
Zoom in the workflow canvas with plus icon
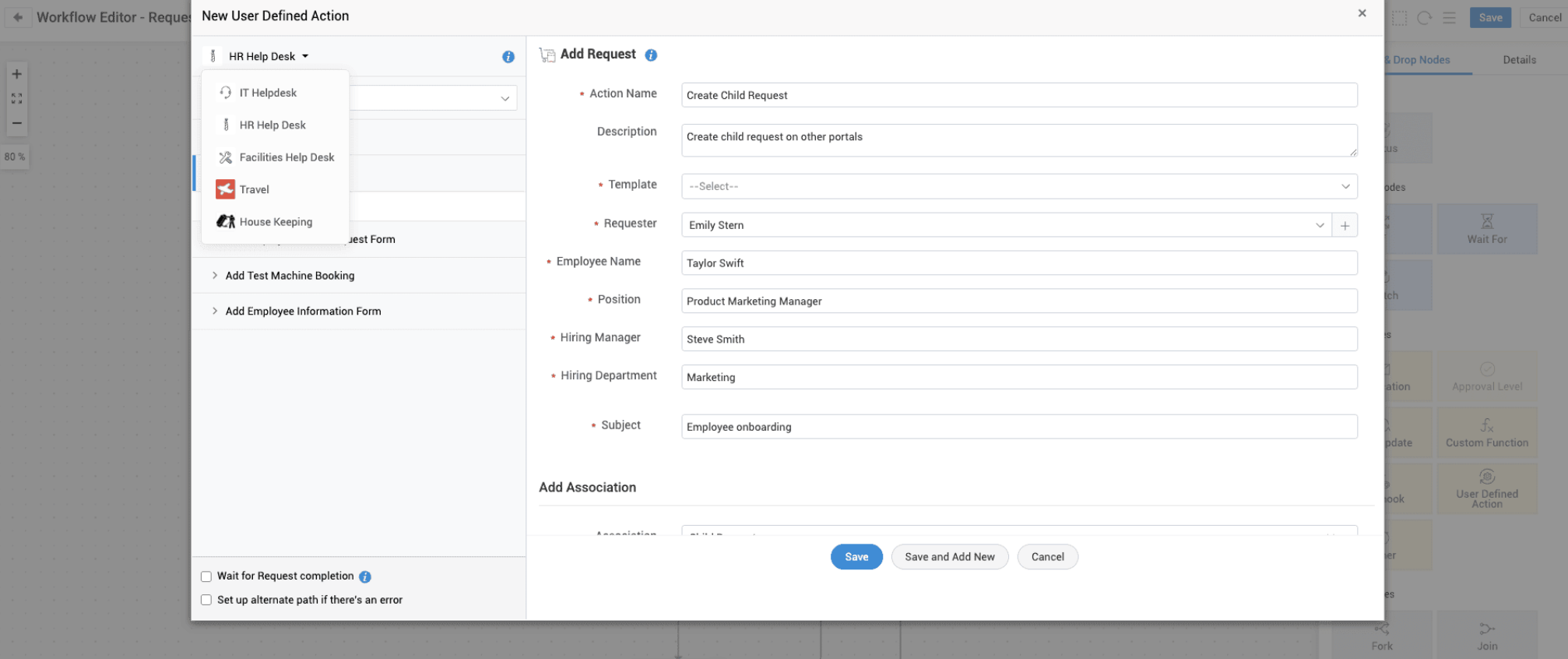click(16, 74)
